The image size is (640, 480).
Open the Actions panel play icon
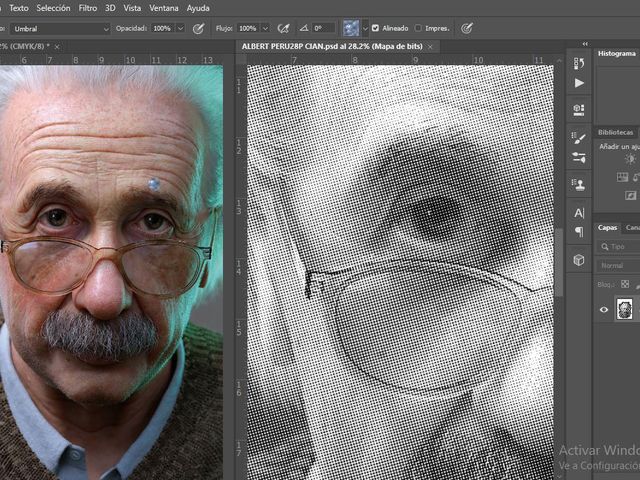[579, 83]
